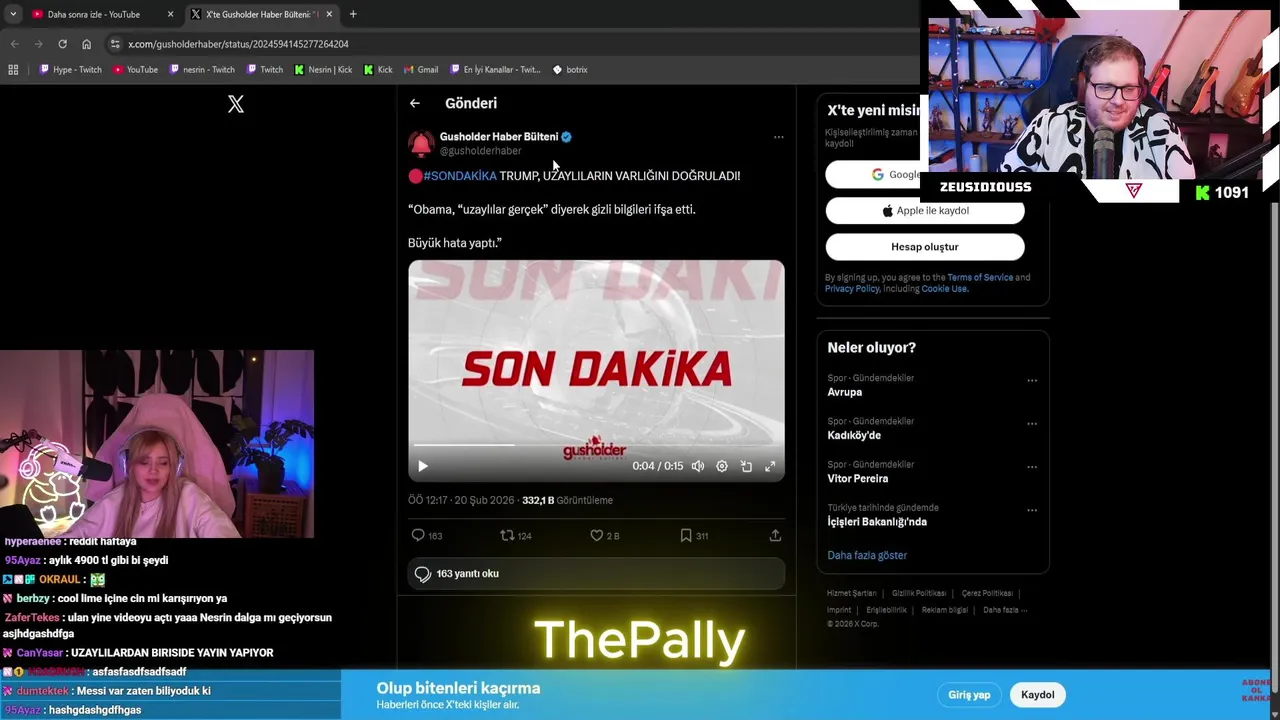Click the Giriş yap button
Viewport: 1280px width, 720px height.
click(969, 695)
